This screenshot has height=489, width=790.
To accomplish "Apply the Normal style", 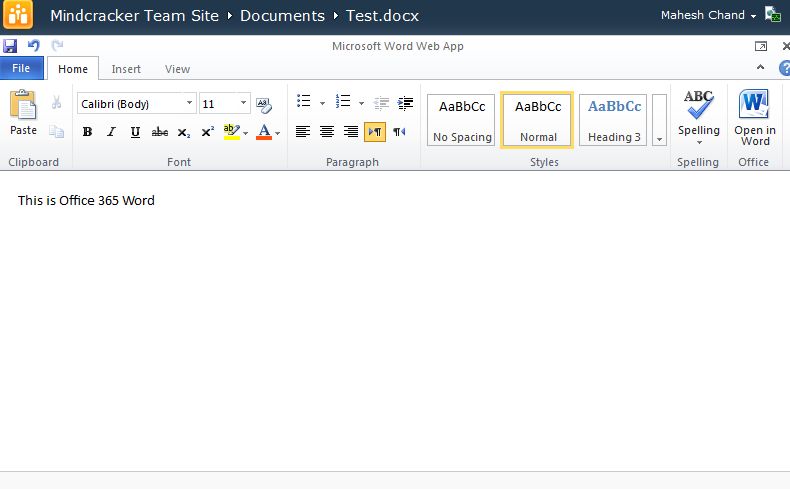I will coord(537,120).
